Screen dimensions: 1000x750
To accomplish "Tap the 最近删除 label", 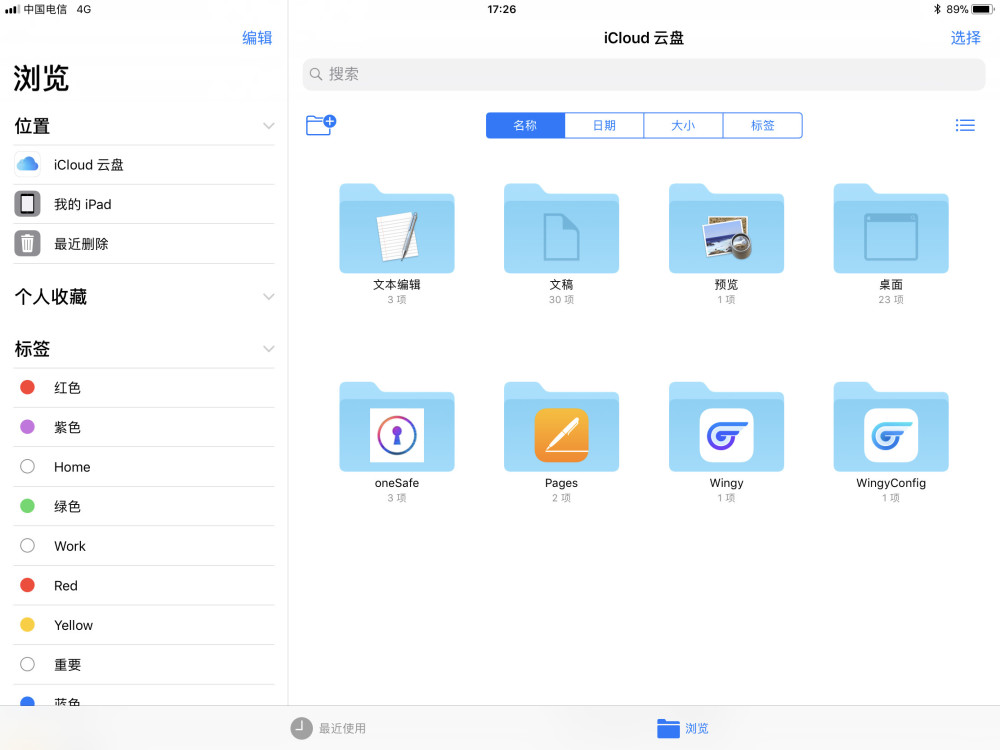I will pos(81,244).
